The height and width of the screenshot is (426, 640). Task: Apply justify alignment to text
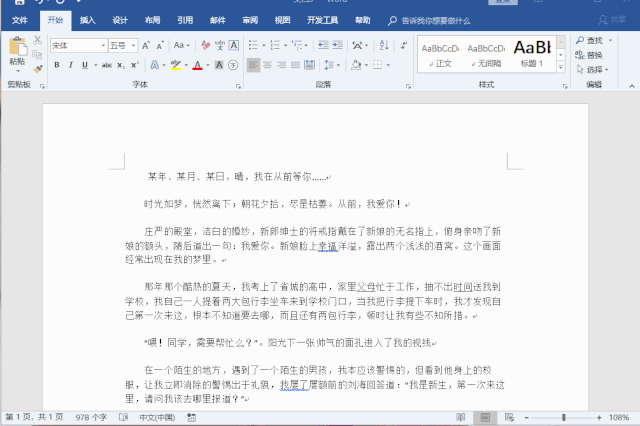(296, 65)
